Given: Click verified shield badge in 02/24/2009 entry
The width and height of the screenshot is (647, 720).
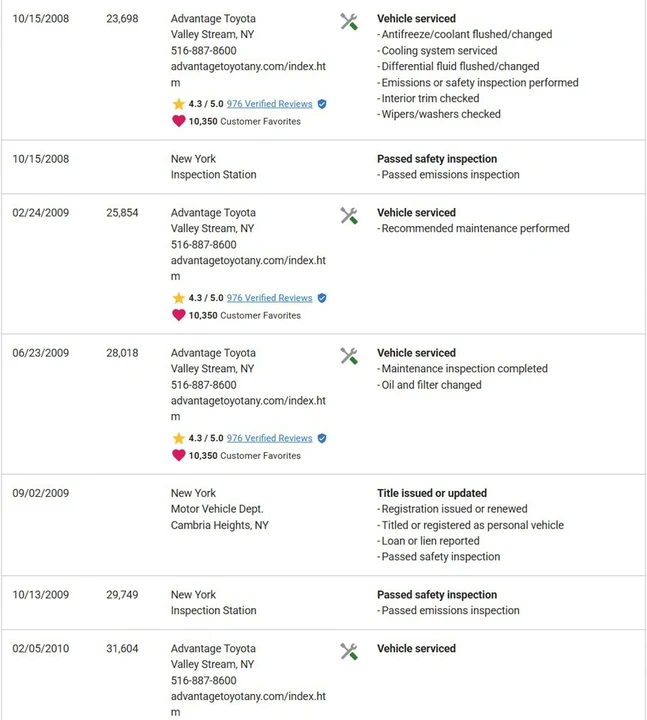Looking at the screenshot, I should coord(322,298).
